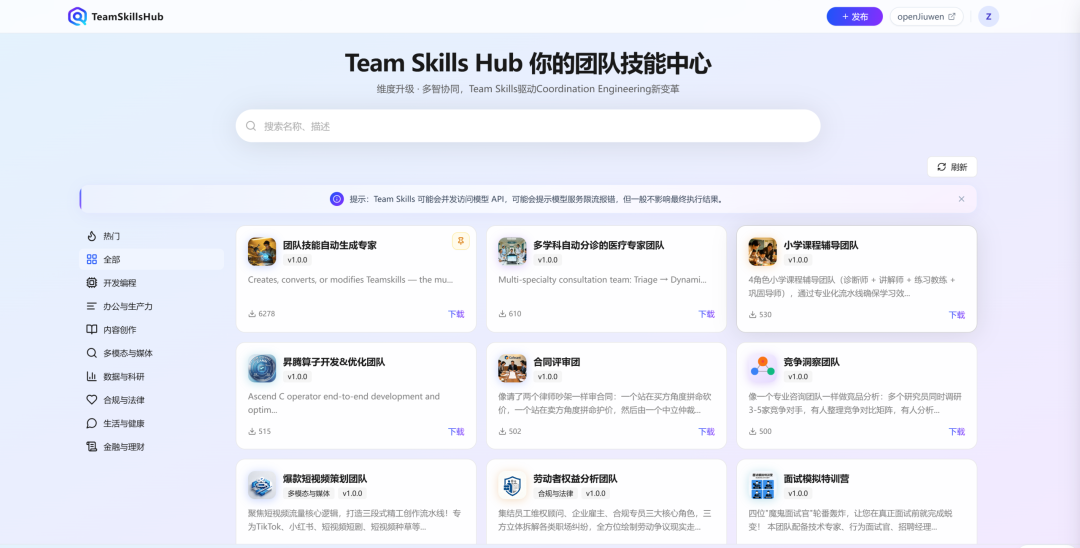Click the book icon beside 内容创作
The height and width of the screenshot is (548, 1080).
92,330
